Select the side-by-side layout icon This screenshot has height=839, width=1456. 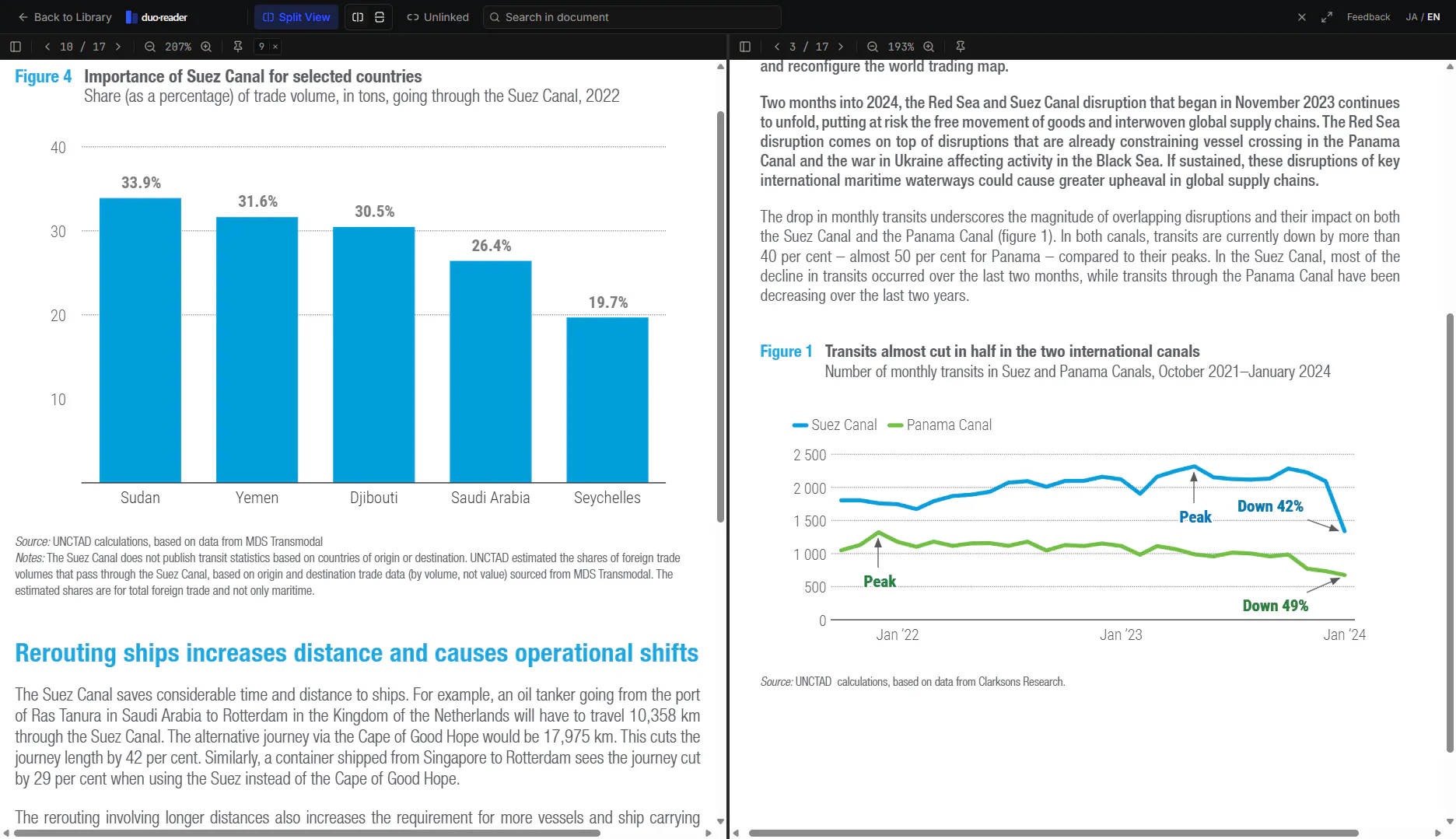pos(358,17)
